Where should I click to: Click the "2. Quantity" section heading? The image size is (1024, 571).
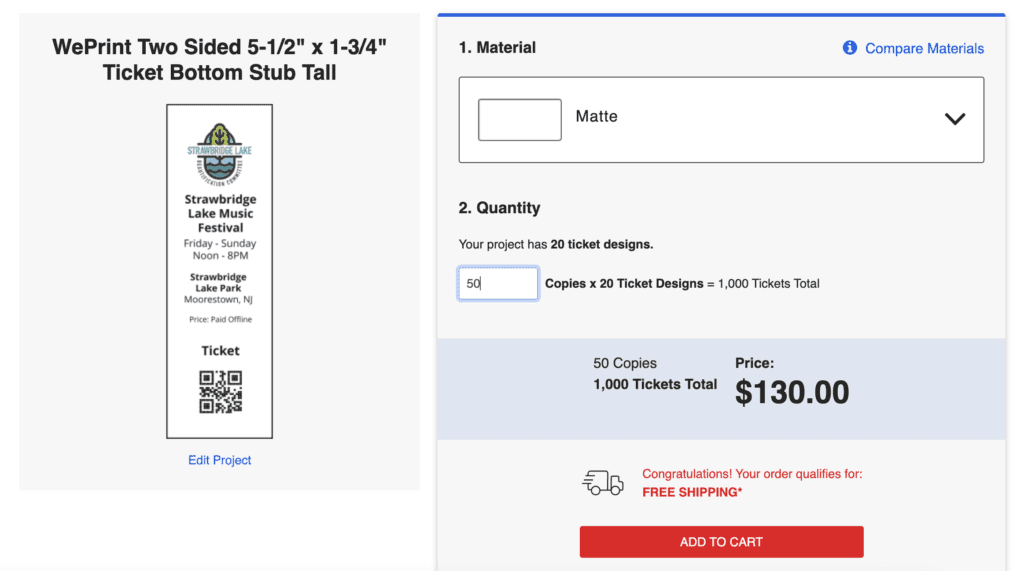coord(499,208)
